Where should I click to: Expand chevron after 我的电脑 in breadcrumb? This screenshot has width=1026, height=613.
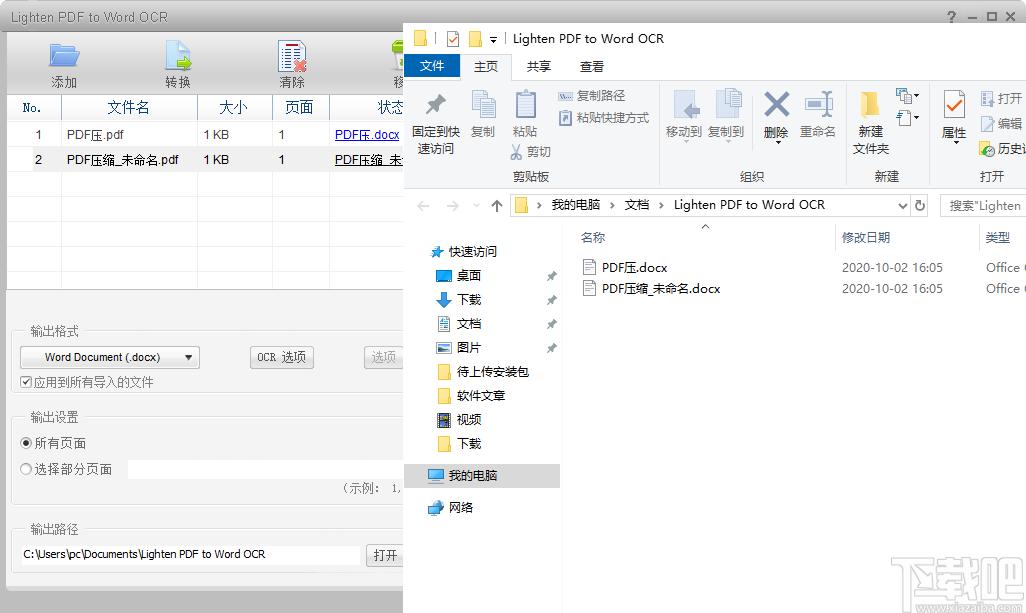tap(612, 205)
